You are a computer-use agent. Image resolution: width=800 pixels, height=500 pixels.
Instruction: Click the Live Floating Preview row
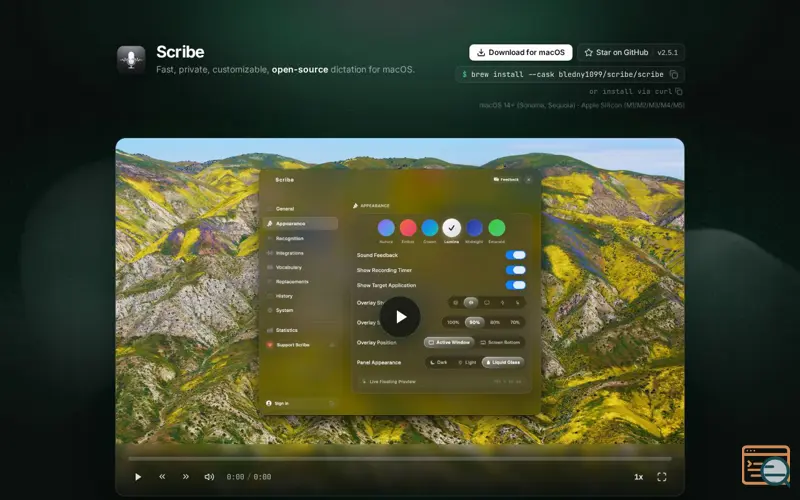point(442,382)
